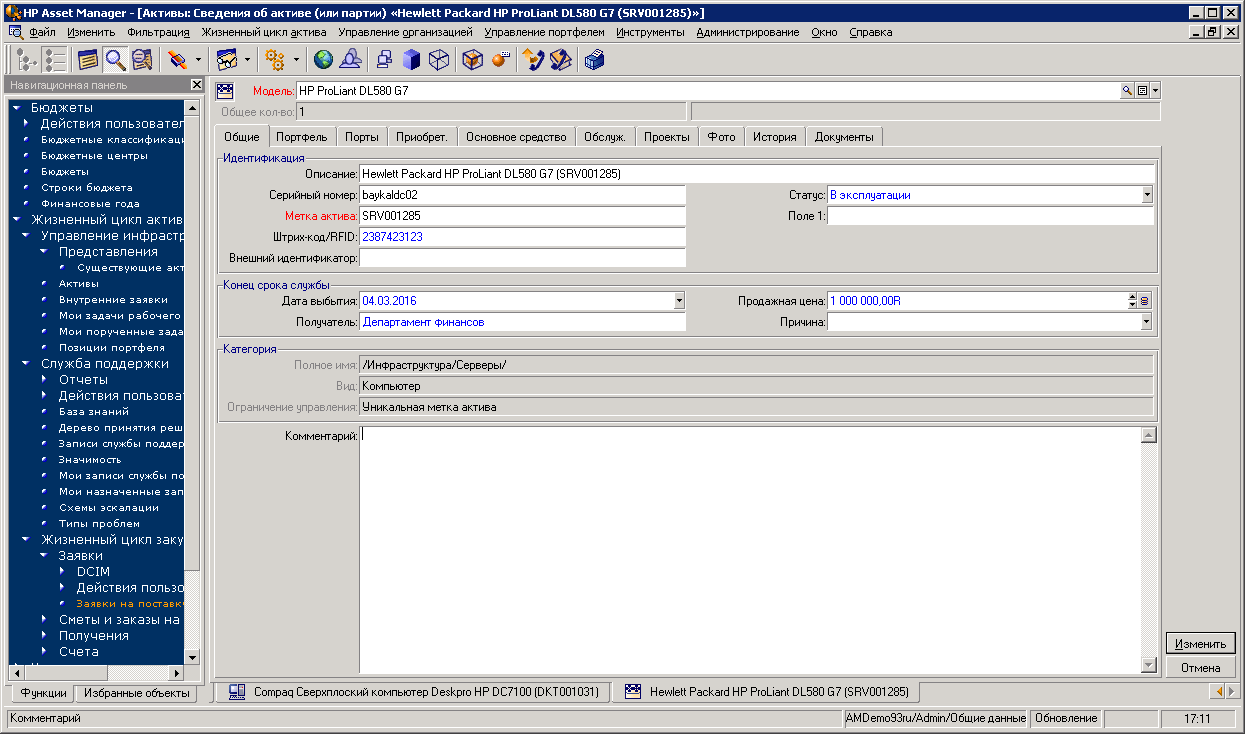Click the telephone helpdesk toolbar icon

(534, 60)
